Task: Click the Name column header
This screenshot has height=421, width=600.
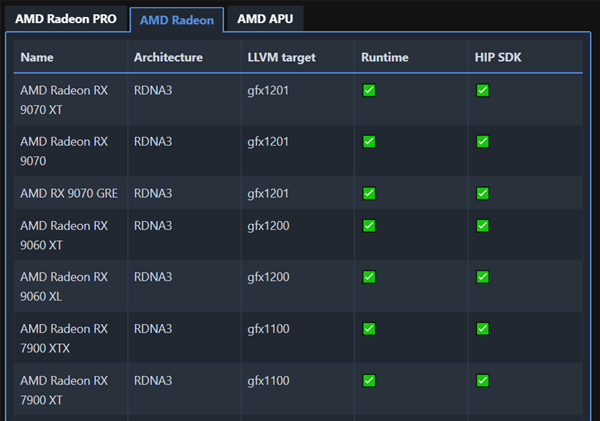Action: pyautogui.click(x=37, y=58)
